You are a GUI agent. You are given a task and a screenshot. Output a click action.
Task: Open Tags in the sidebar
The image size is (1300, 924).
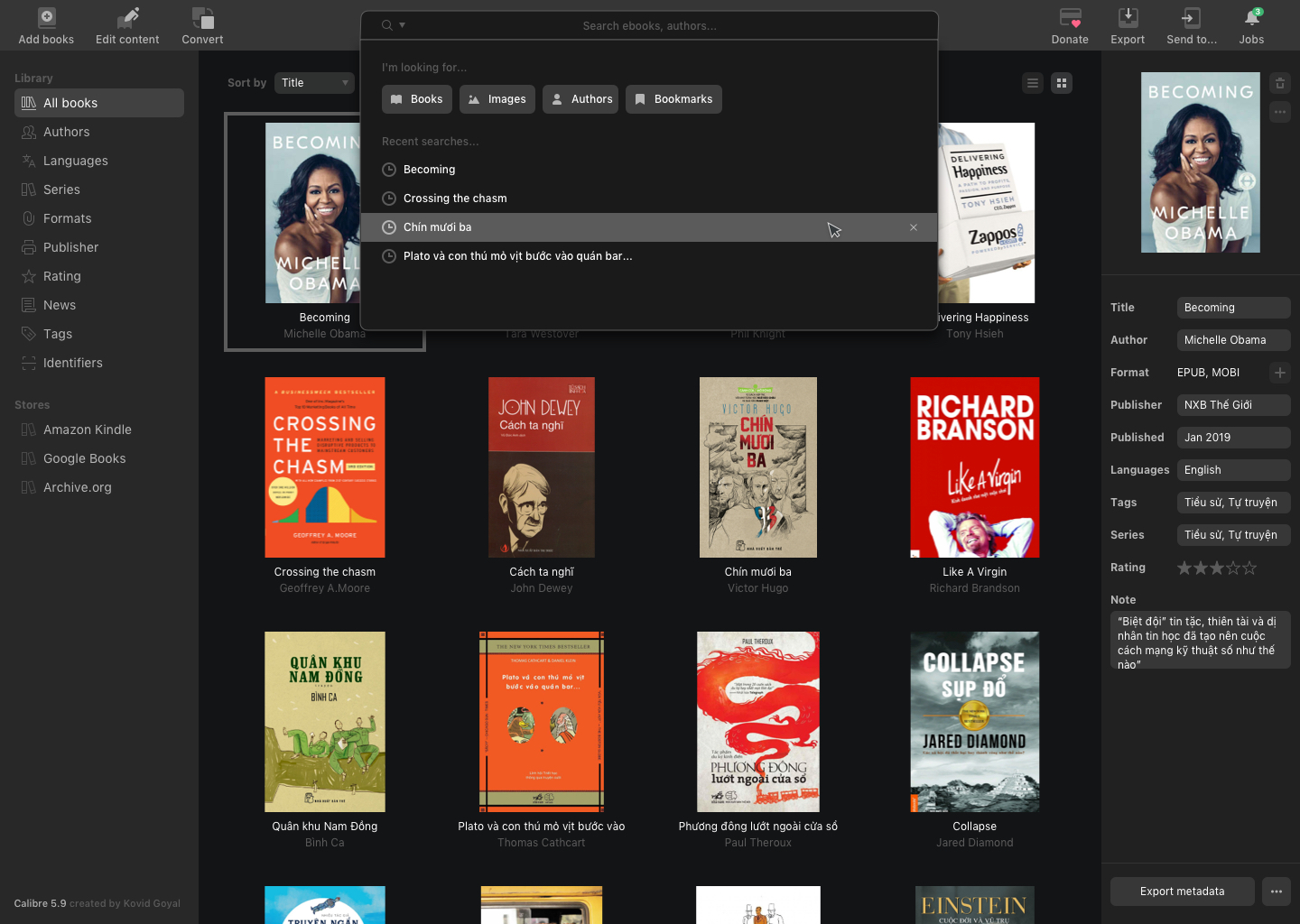[99, 334]
